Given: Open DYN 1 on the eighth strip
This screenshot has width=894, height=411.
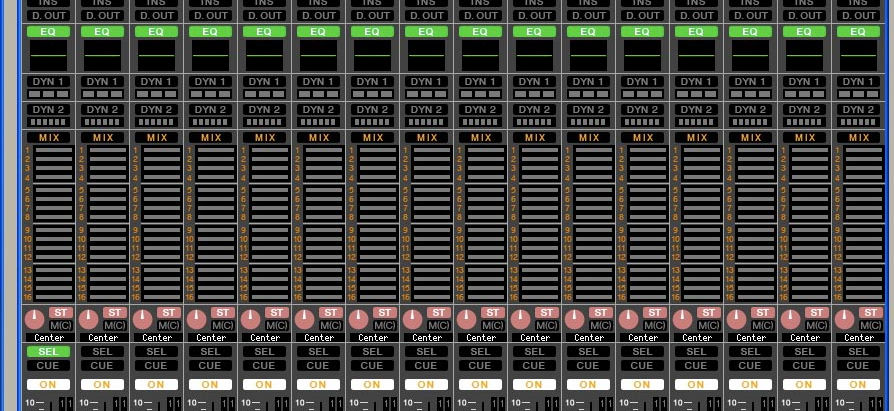Looking at the screenshot, I should [x=426, y=82].
